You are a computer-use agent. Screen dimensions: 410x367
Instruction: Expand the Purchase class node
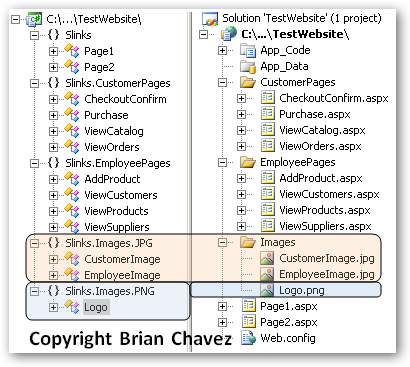point(53,115)
